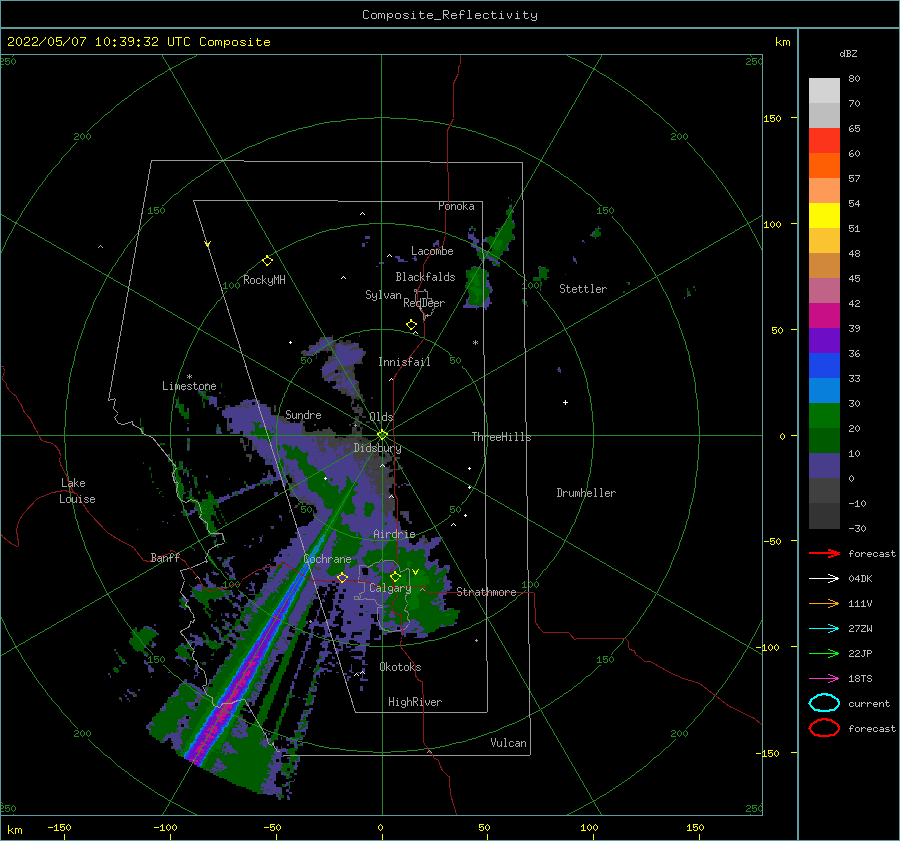Click the green echo cell east of Blackfalds

pos(478,286)
